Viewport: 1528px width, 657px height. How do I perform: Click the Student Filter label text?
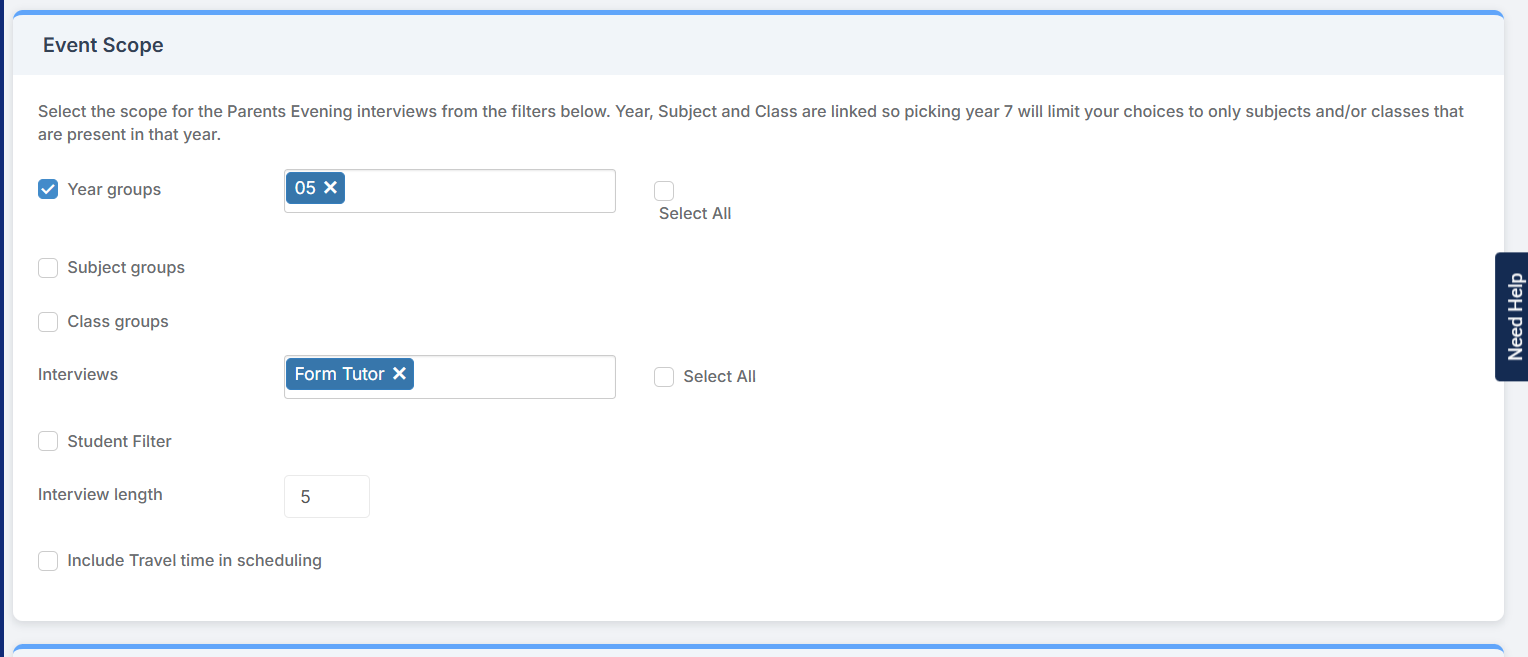(119, 441)
